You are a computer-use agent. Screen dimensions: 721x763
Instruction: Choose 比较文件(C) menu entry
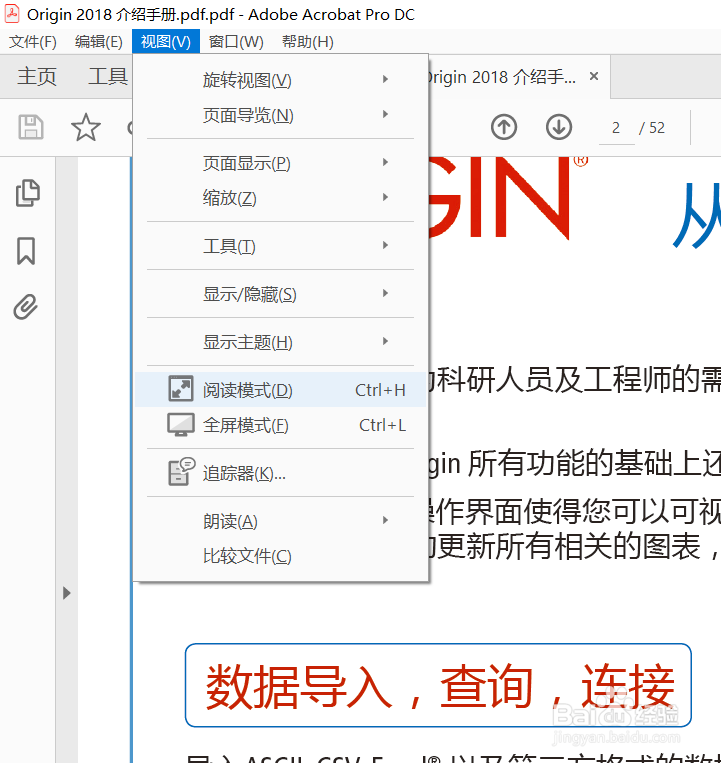coord(280,556)
